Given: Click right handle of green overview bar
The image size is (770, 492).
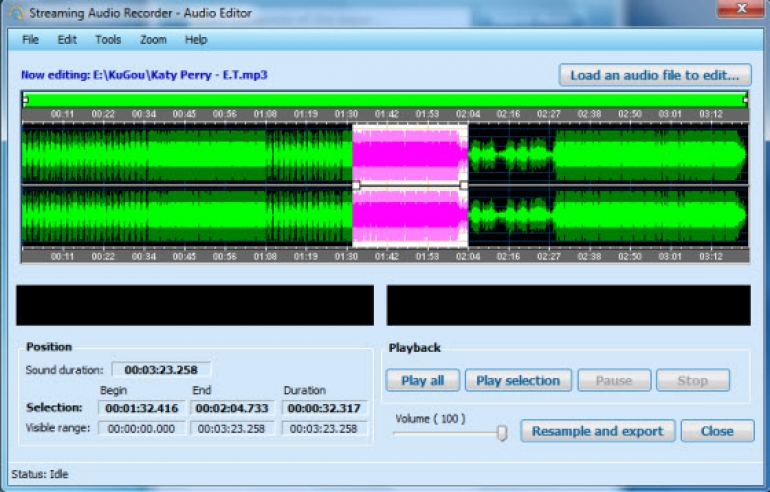Looking at the screenshot, I should [745, 100].
